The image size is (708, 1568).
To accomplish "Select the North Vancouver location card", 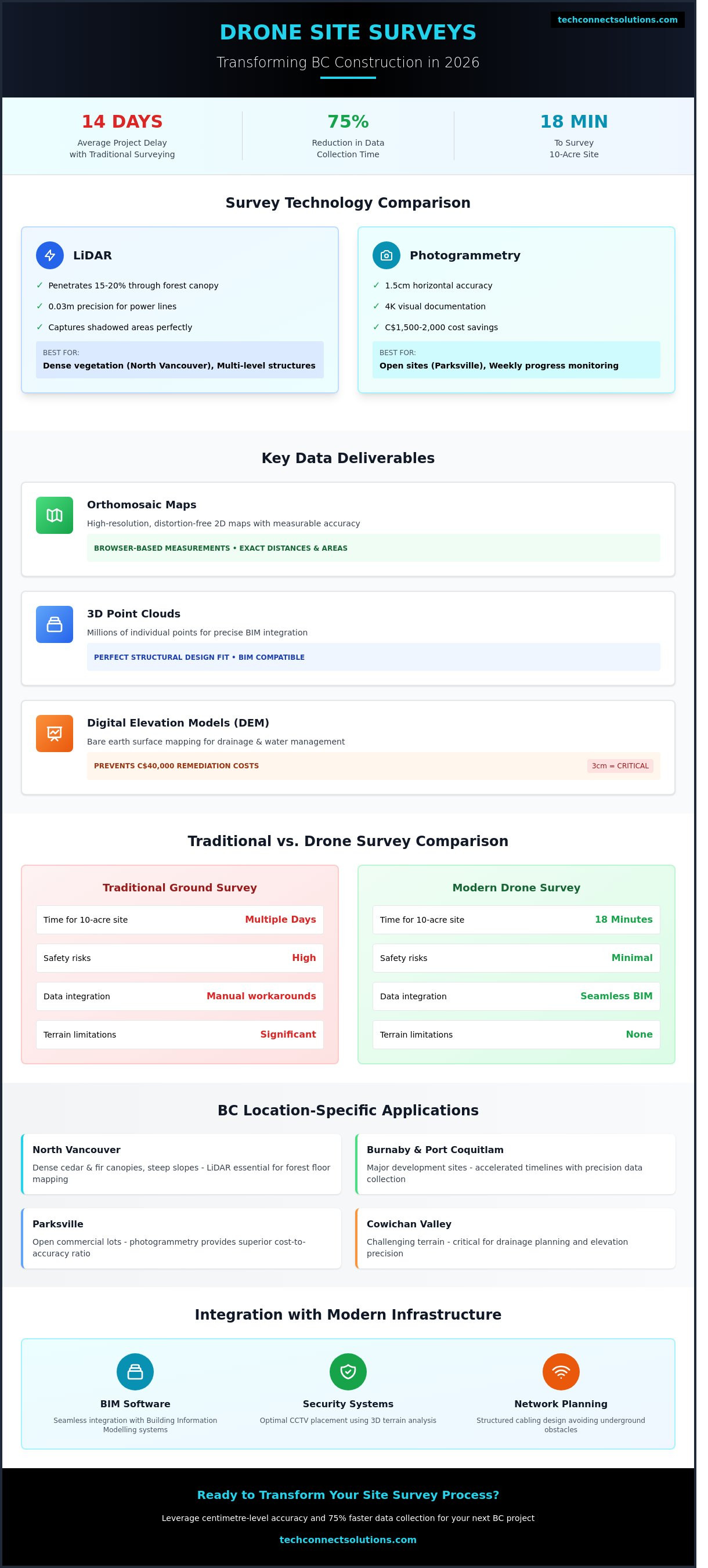I will coord(182,1164).
